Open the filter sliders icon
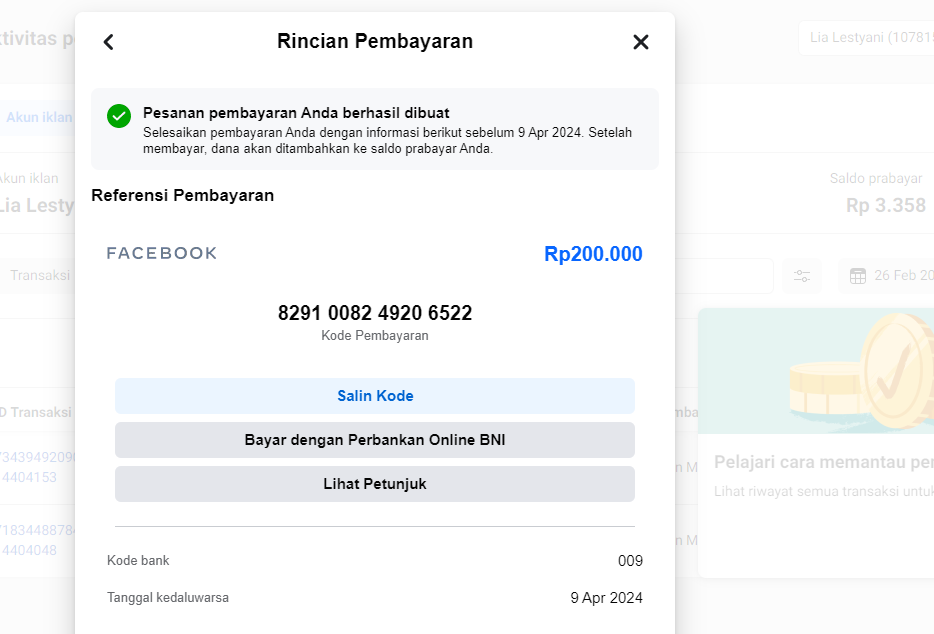Image resolution: width=934 pixels, height=634 pixels. tap(802, 276)
